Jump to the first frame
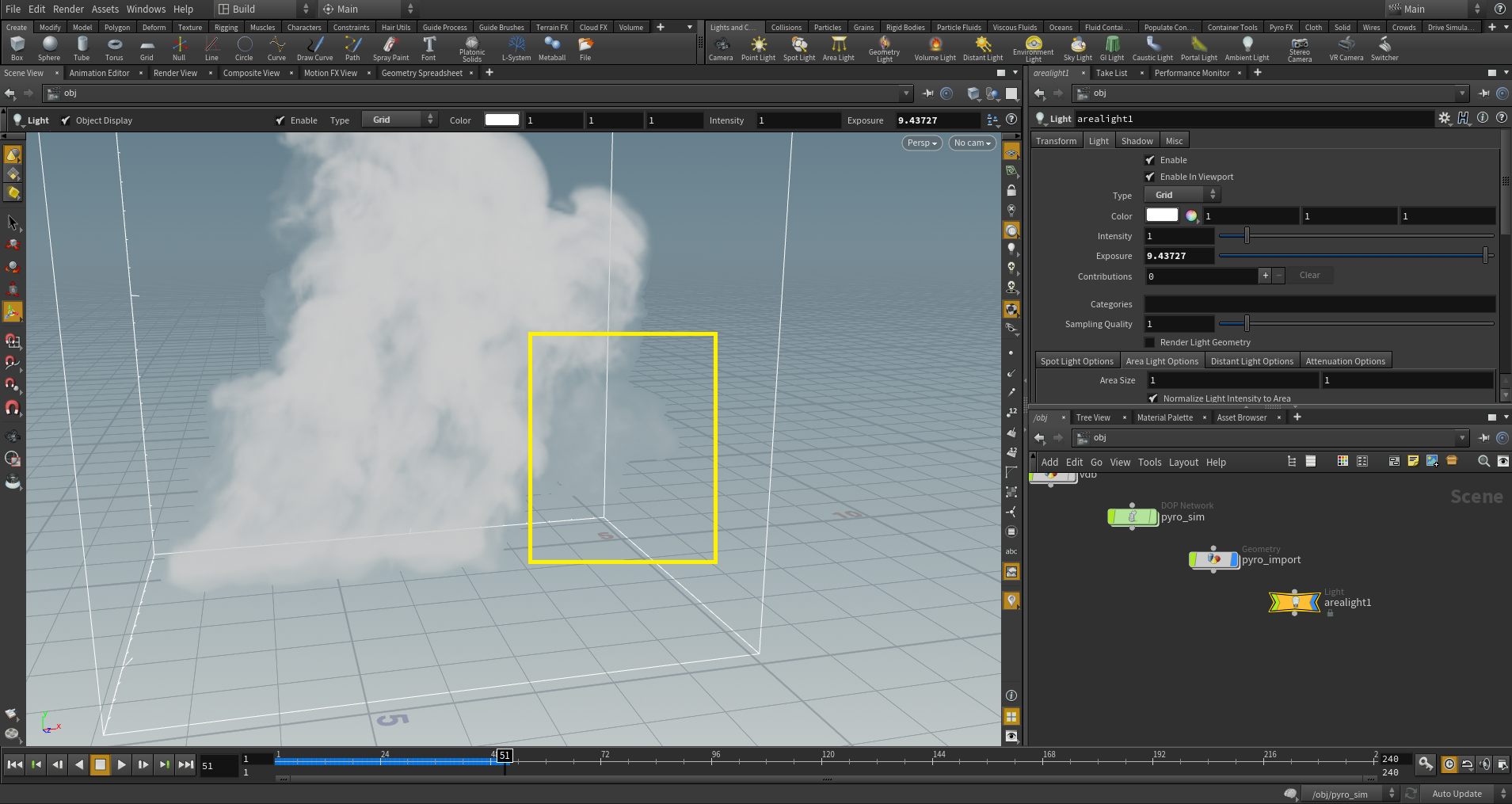1512x804 pixels. [x=14, y=764]
